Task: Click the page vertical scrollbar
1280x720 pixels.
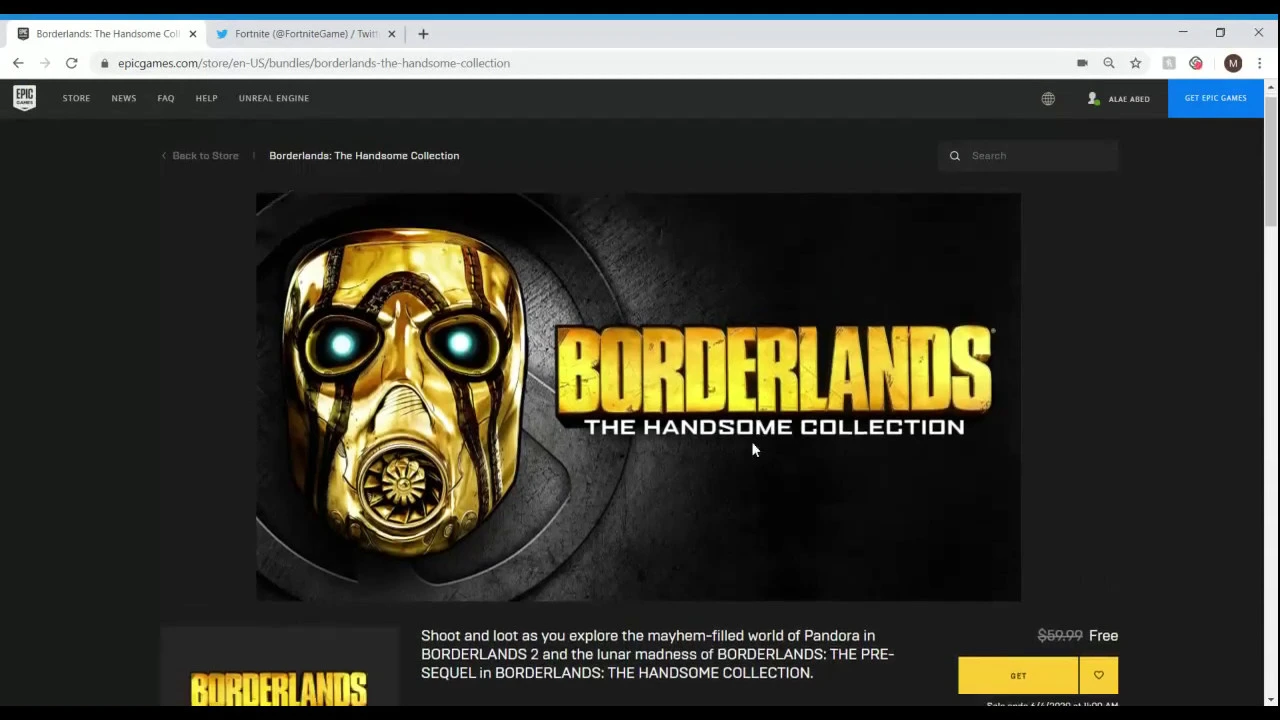Action: 1271,160
